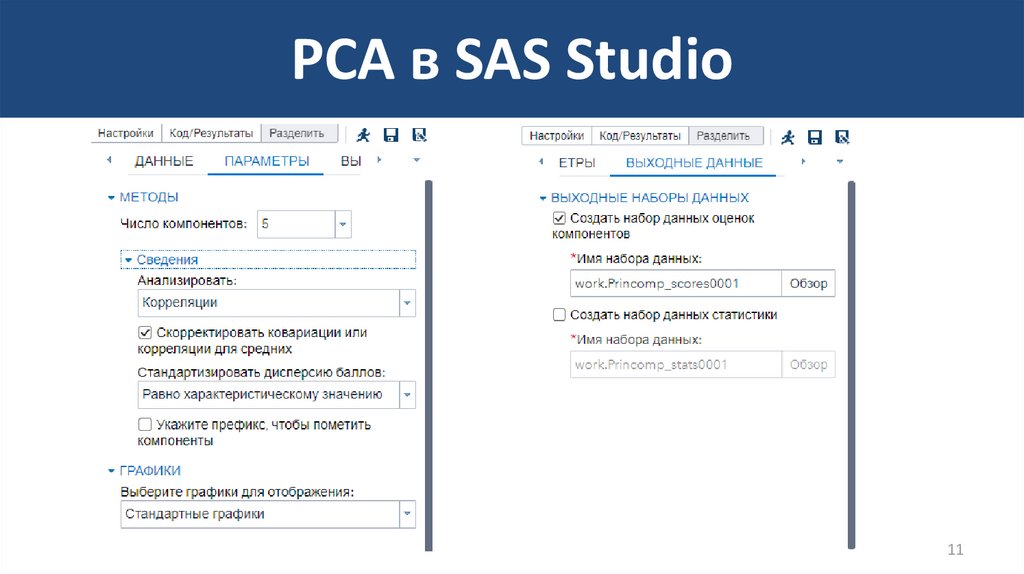Open tab list menu in left panel
This screenshot has width=1024, height=574.
(417, 160)
